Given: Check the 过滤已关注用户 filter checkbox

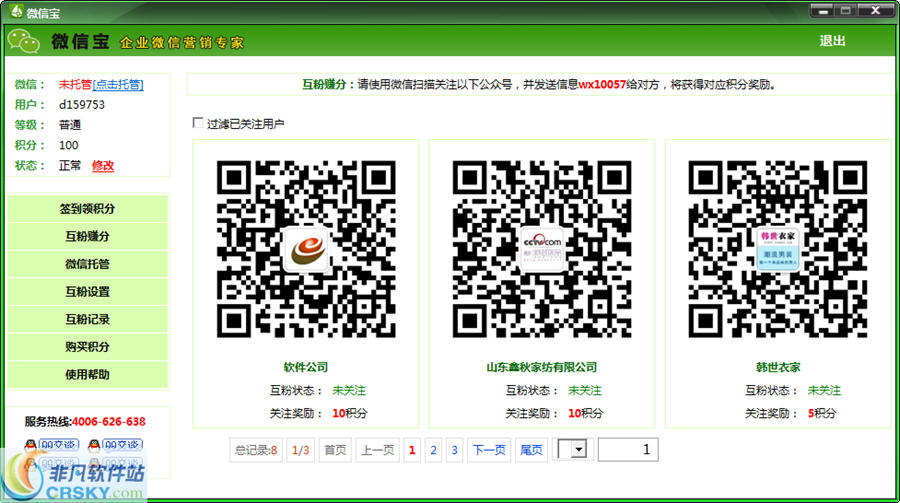Looking at the screenshot, I should (198, 123).
